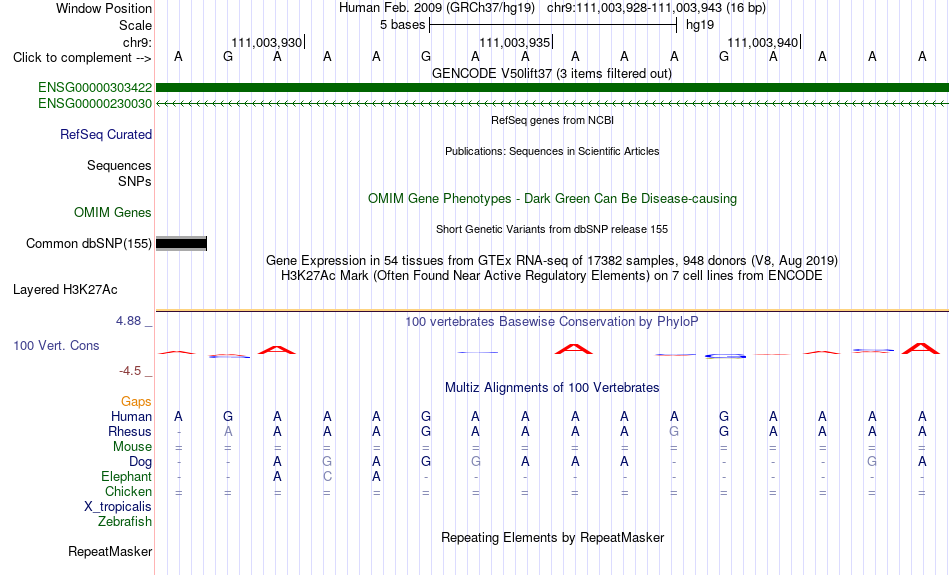The image size is (950, 575).
Task: Click the black dbSNP variant block
Action: [181, 244]
